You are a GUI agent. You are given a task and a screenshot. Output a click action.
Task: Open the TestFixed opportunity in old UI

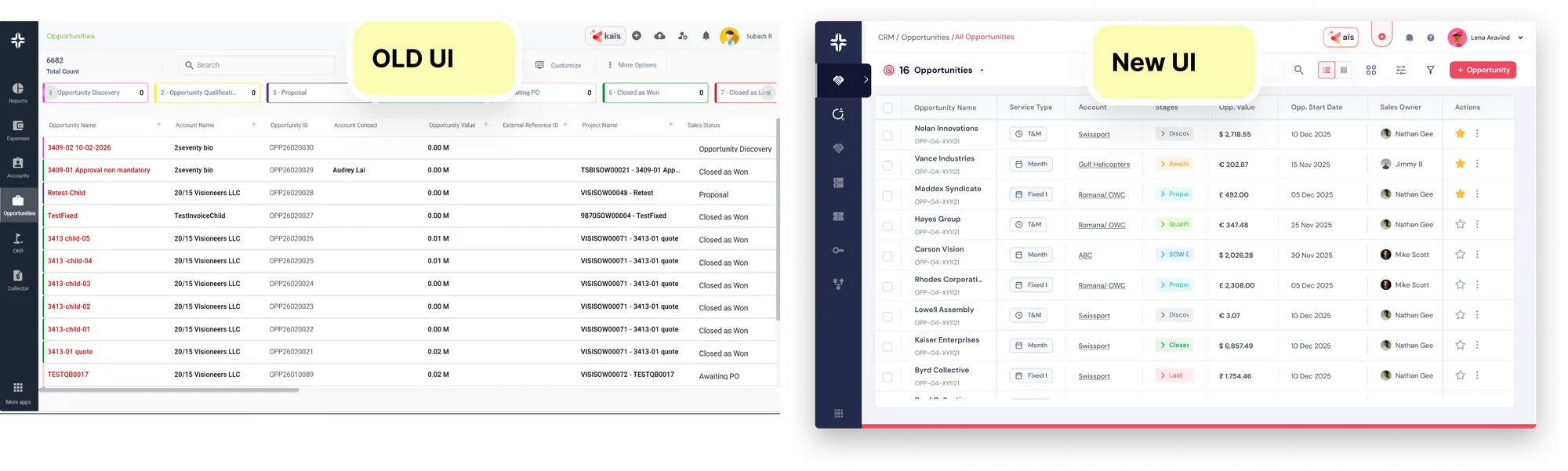click(x=63, y=216)
